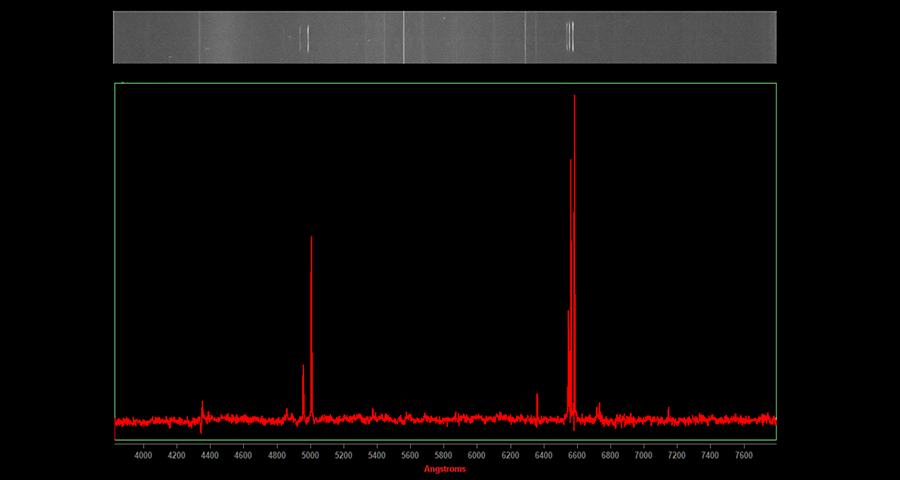Screen dimensions: 900x480
Task: Click the 4800 wavelength tick label
Action: tap(276, 455)
